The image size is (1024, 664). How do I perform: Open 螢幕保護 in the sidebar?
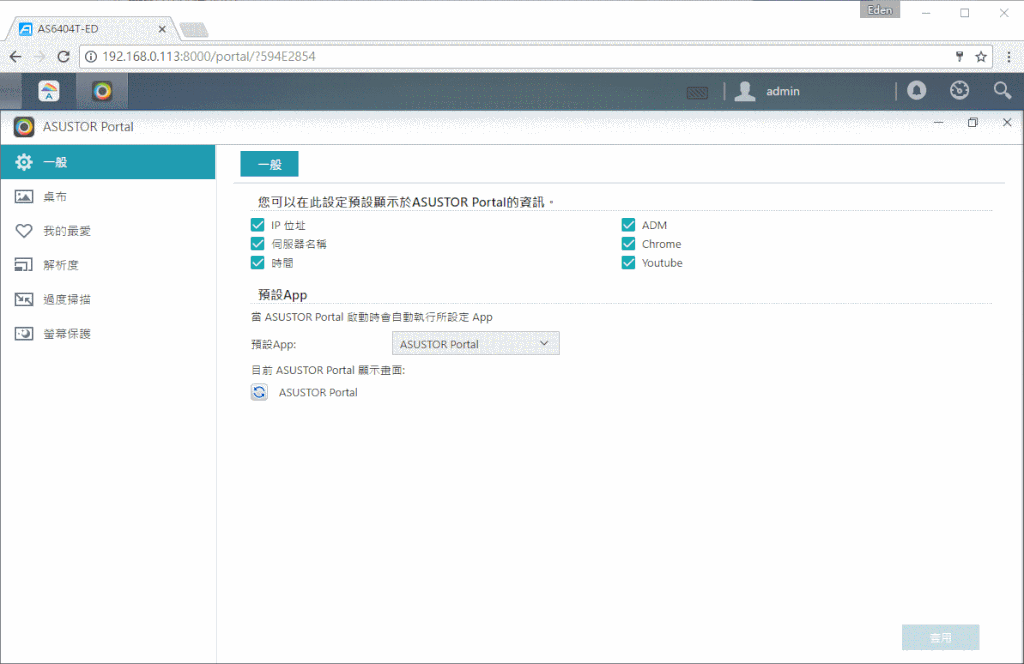(108, 334)
